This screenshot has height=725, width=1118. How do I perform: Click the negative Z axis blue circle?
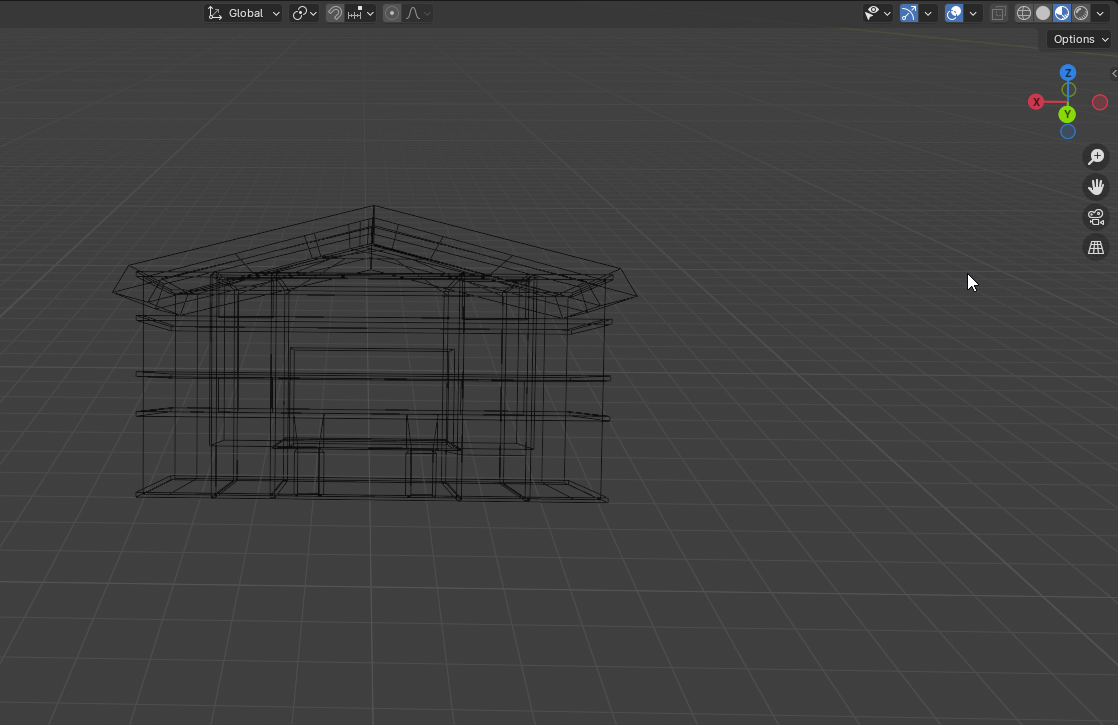[1067, 131]
